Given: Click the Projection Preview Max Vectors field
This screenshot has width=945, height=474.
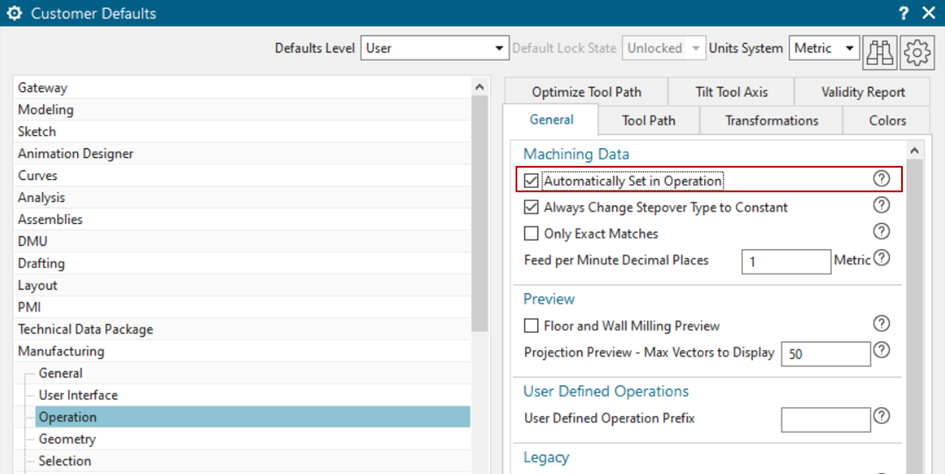Looking at the screenshot, I should (825, 354).
